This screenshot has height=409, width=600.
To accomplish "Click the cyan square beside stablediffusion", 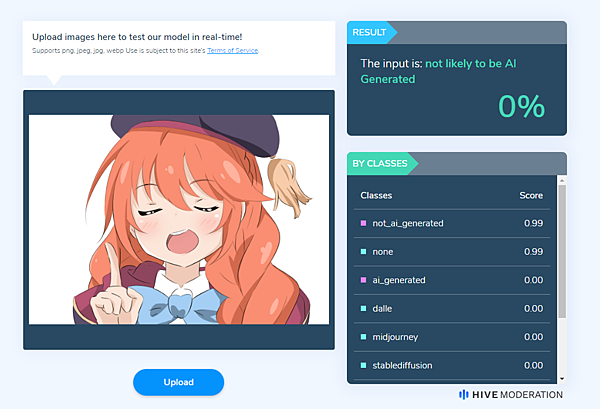I will coord(364,365).
